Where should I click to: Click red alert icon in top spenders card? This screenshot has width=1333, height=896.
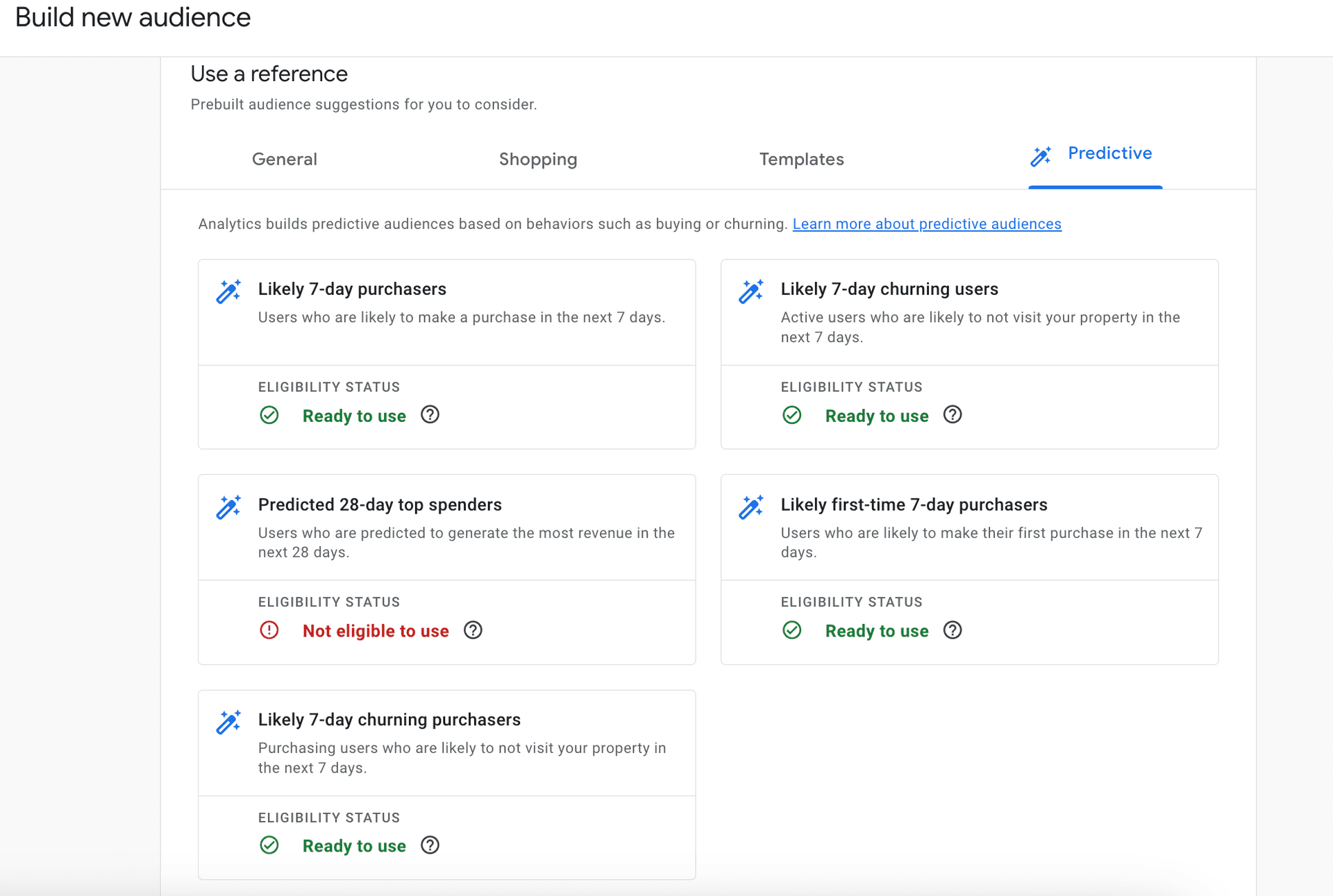click(x=269, y=630)
